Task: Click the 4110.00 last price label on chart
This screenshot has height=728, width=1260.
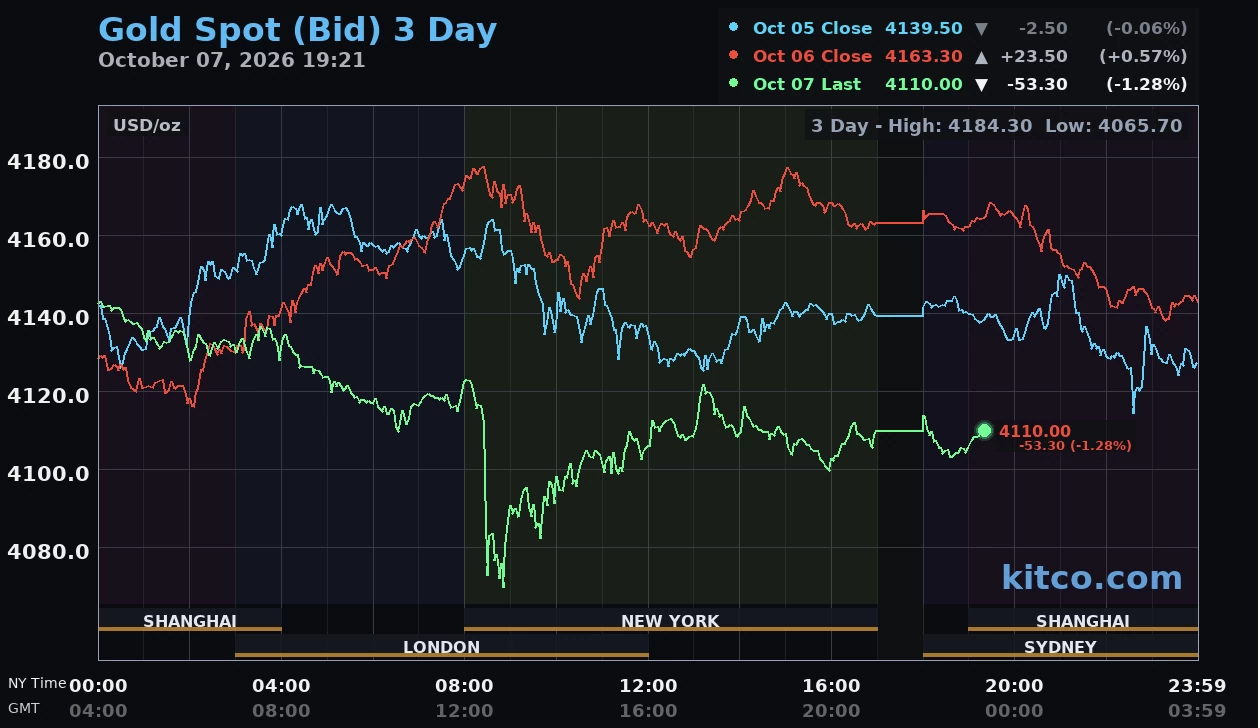Action: pyautogui.click(x=1035, y=431)
